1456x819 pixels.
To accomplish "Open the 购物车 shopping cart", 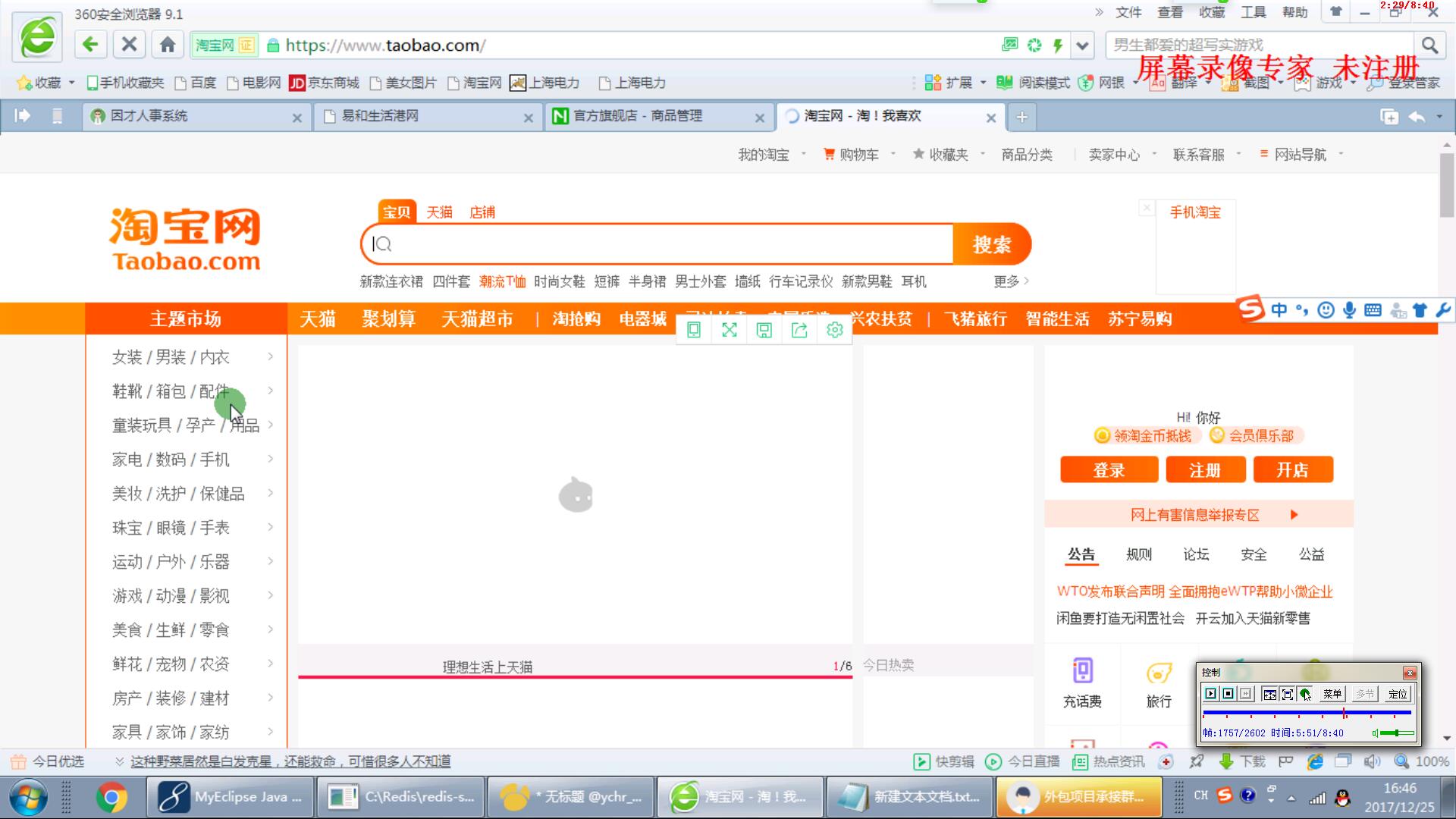I will 852,155.
